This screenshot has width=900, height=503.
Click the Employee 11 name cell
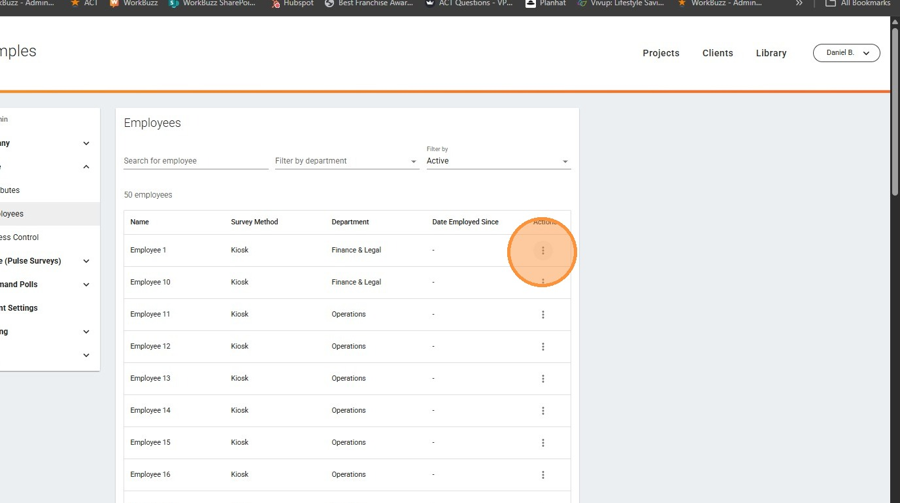pyautogui.click(x=150, y=315)
